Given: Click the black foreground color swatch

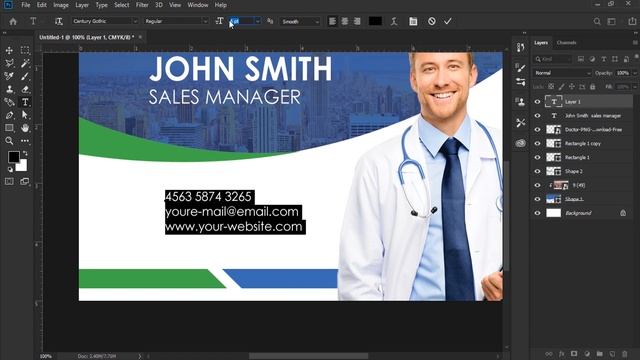Looking at the screenshot, I should point(13,156).
